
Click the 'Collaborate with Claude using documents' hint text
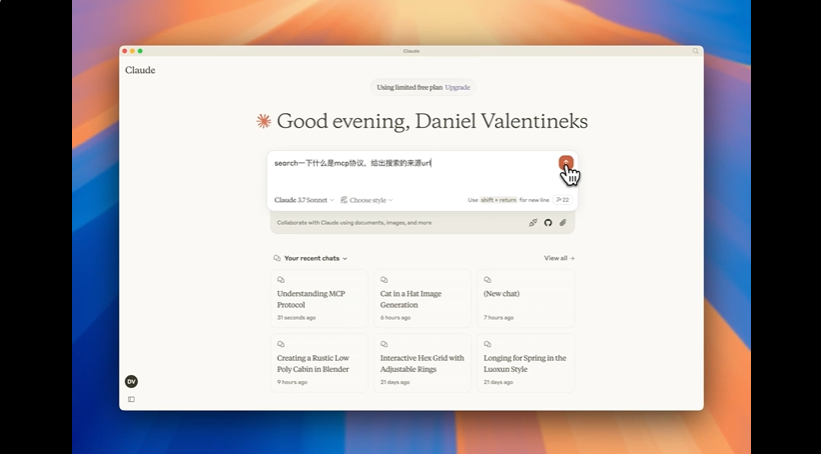pyautogui.click(x=354, y=223)
